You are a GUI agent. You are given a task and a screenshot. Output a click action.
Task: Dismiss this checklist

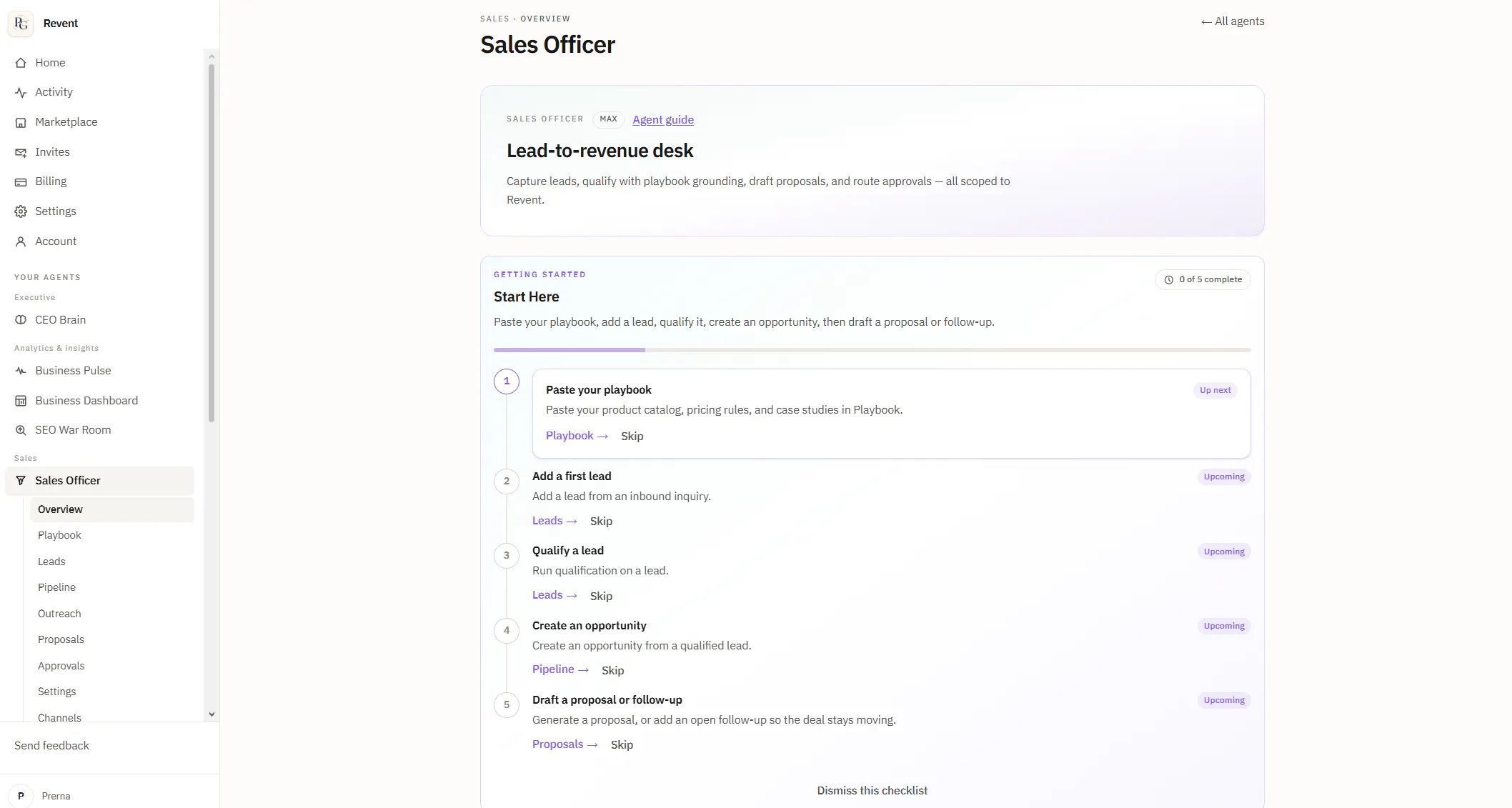point(872,790)
